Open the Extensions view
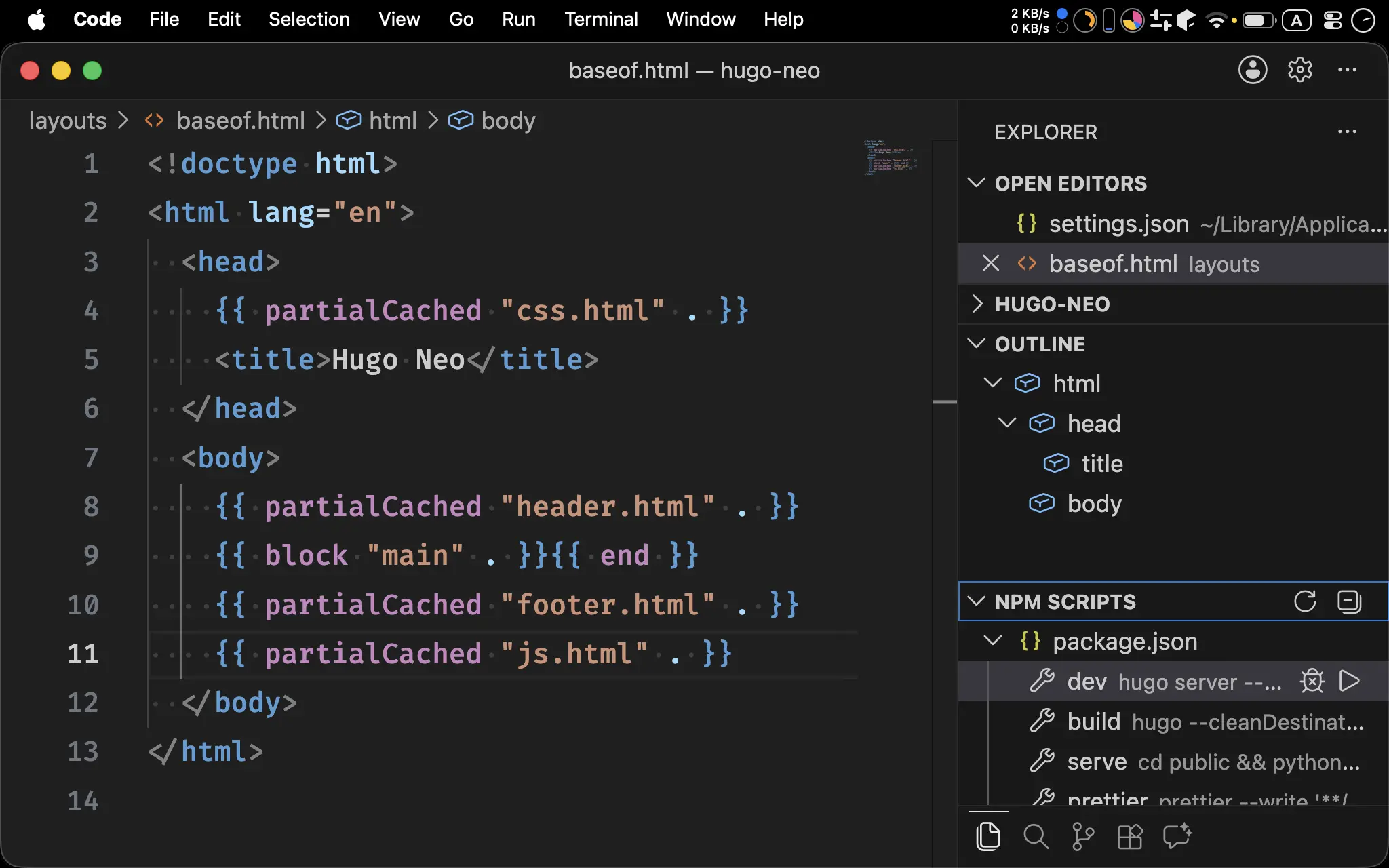 1130,836
